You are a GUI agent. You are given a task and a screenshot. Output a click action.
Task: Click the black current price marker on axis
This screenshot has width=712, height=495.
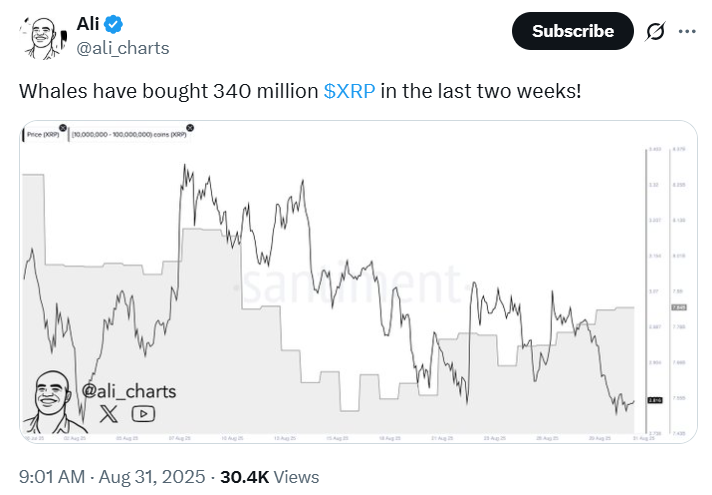point(655,400)
